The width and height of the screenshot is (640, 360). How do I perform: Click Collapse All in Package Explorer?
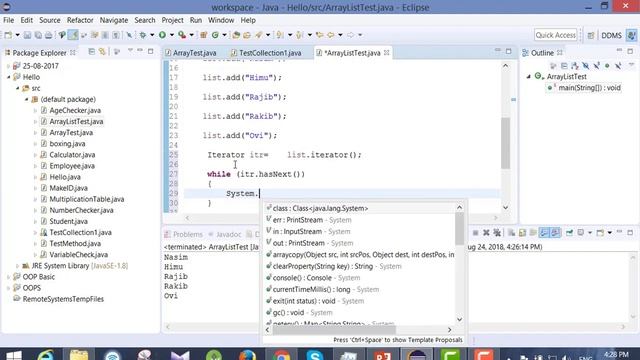click(91, 52)
